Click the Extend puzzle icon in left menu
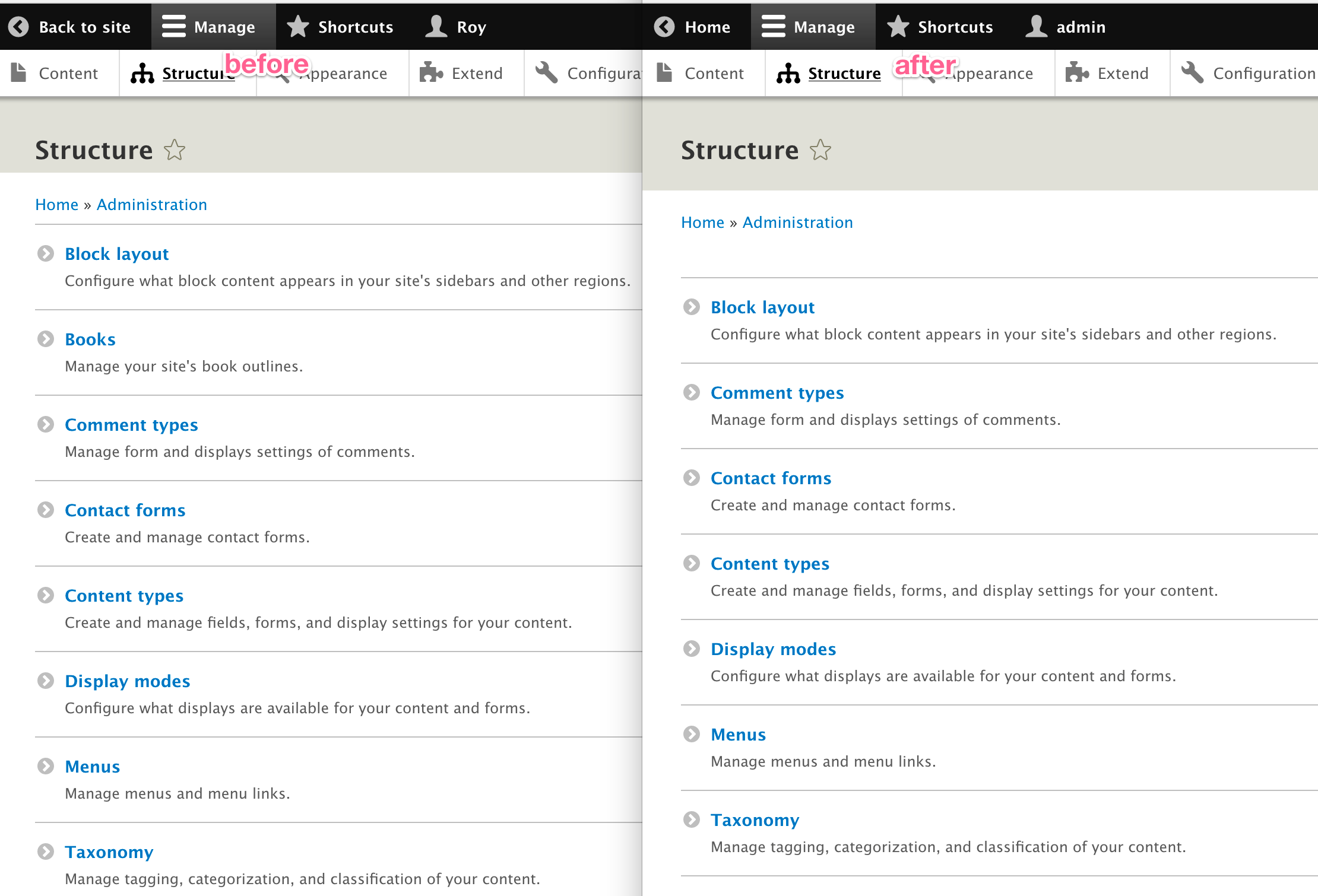Screen dimensions: 1318x896 click(x=431, y=73)
